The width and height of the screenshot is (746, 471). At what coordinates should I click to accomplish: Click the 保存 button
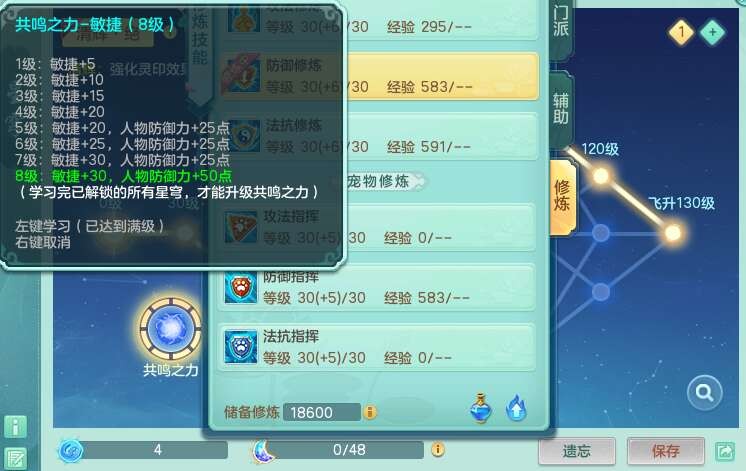(x=666, y=451)
